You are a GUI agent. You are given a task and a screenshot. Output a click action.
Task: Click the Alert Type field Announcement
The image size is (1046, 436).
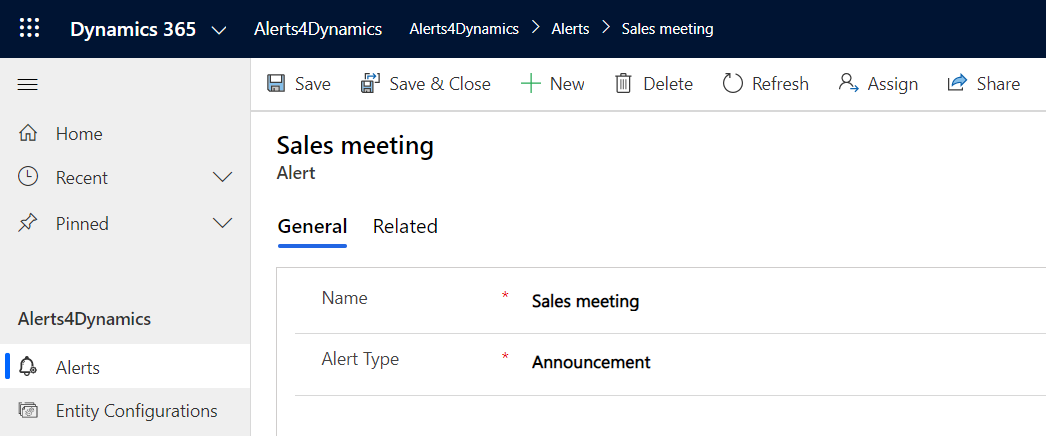[x=591, y=362]
